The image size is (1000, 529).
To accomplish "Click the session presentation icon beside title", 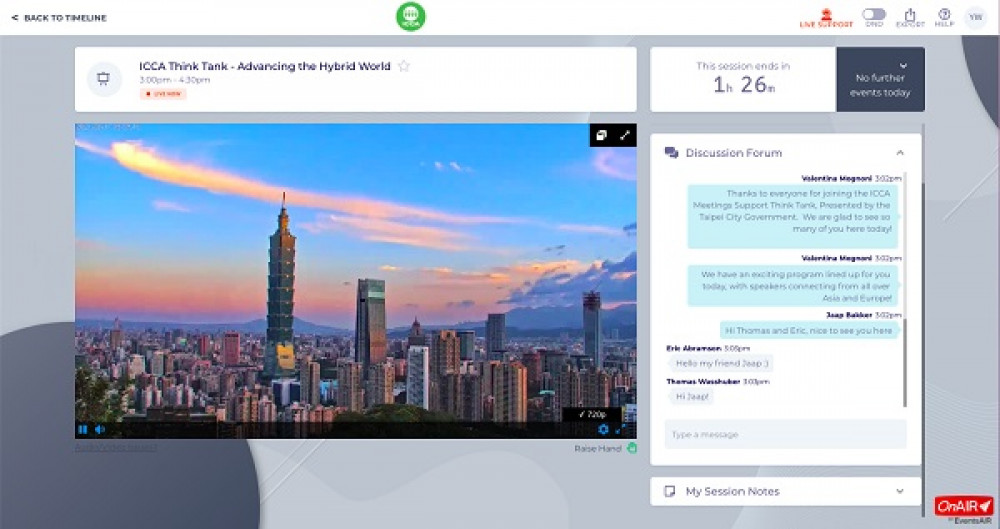I will click(x=103, y=79).
